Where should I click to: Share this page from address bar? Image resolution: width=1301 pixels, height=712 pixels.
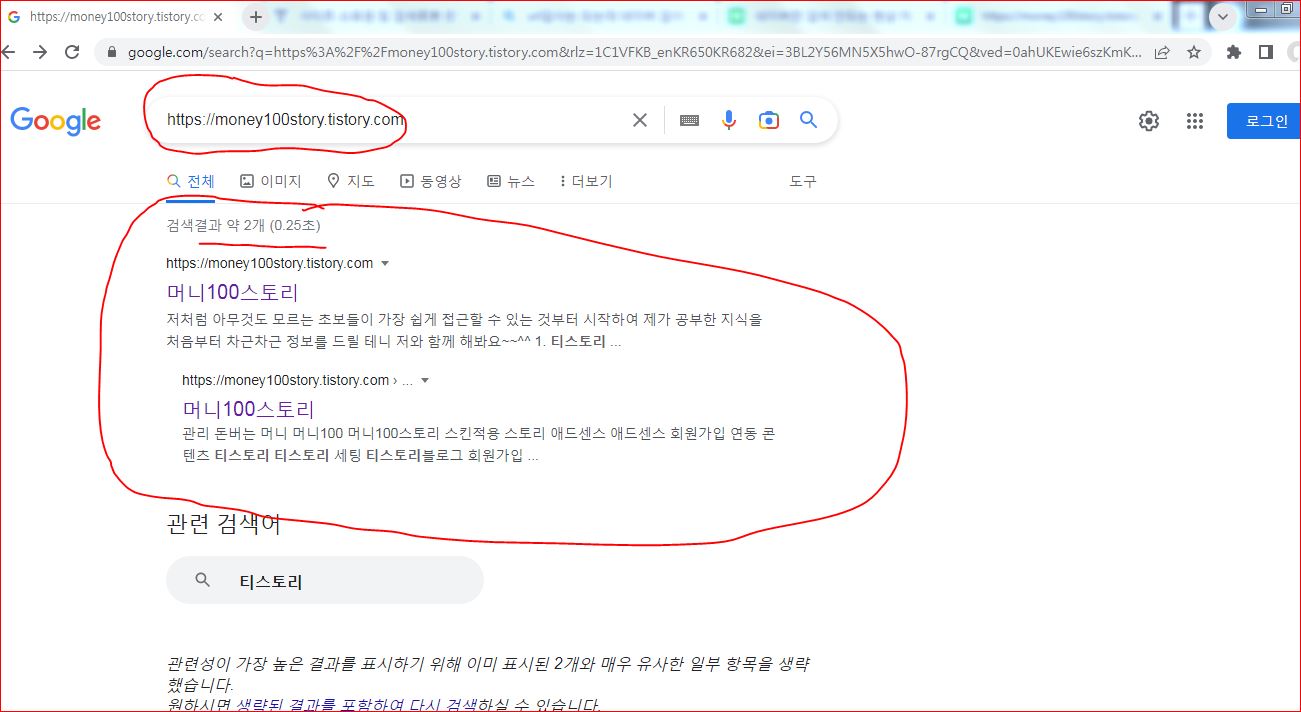point(1162,52)
